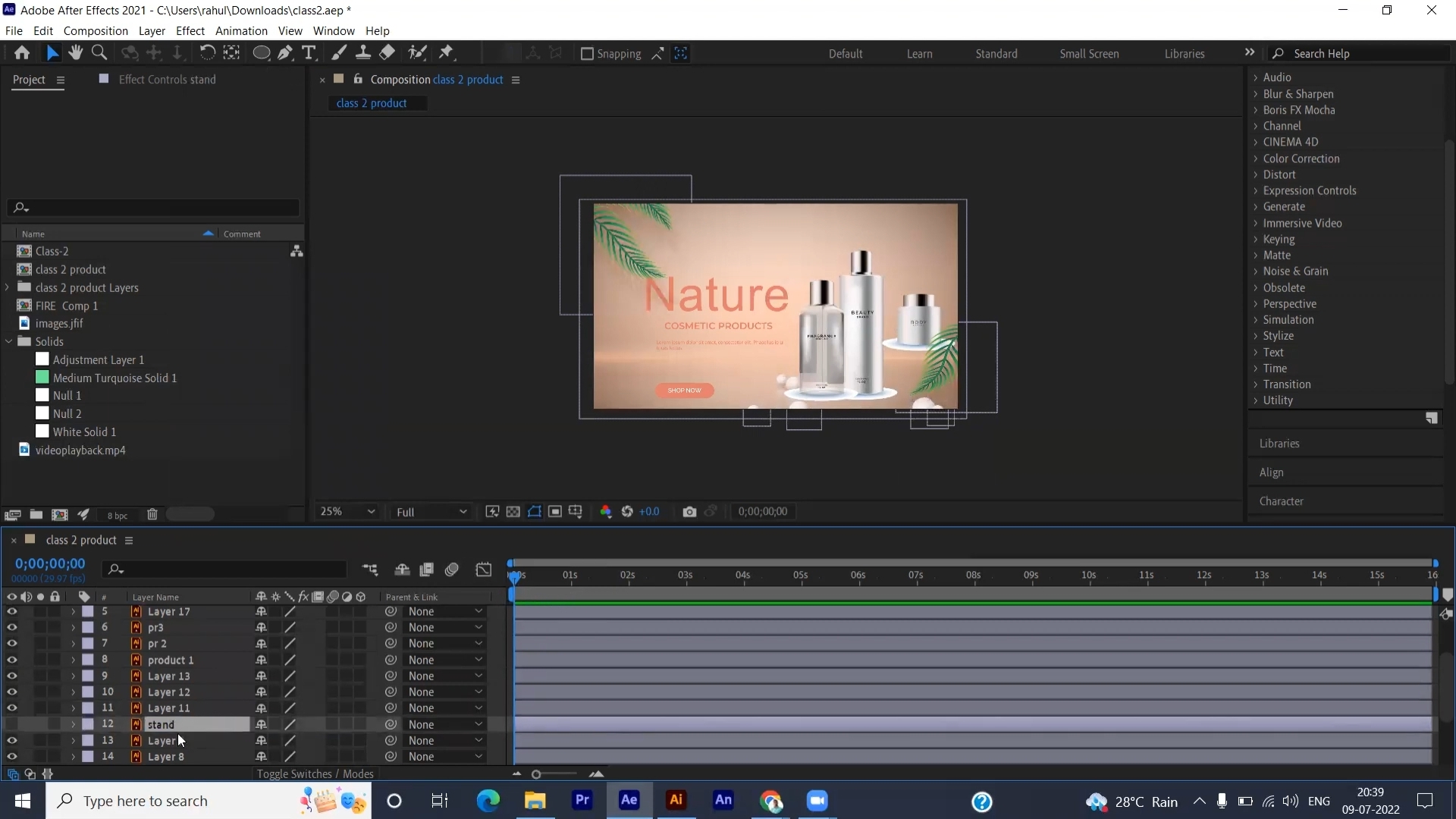Expand the class 2 product Layers folder

pos(8,287)
